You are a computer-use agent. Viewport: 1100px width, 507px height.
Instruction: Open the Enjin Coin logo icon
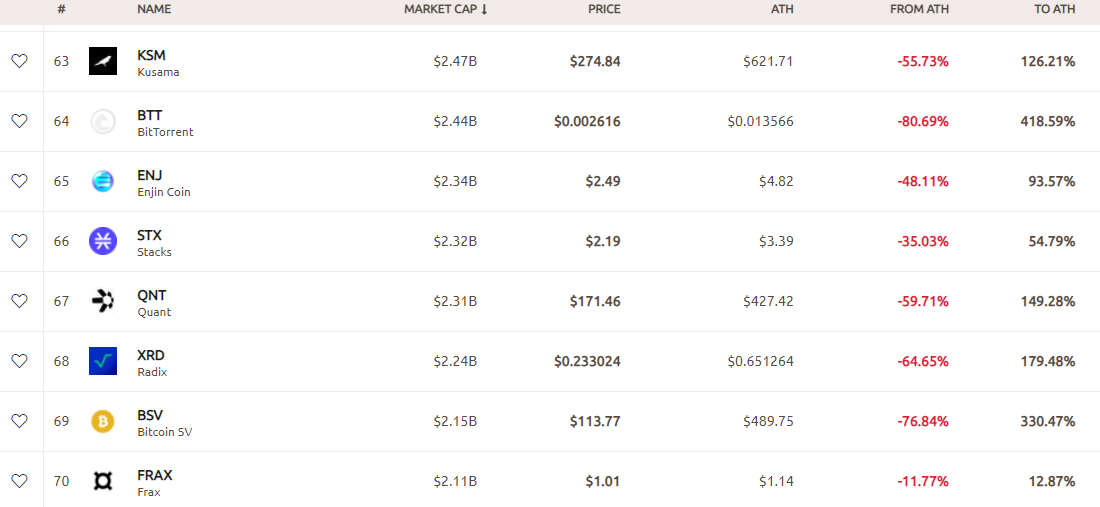tap(103, 181)
